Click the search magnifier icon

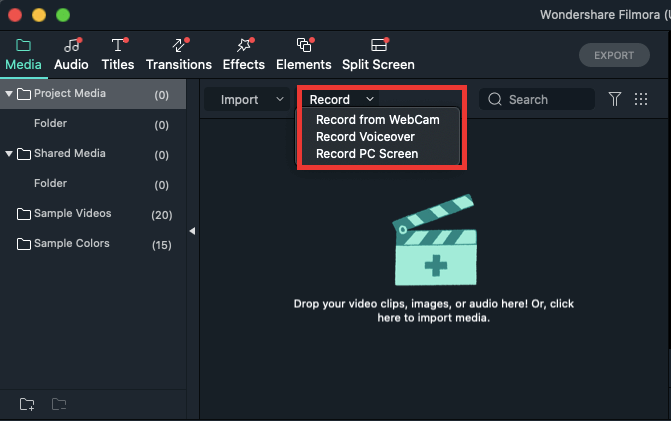494,99
